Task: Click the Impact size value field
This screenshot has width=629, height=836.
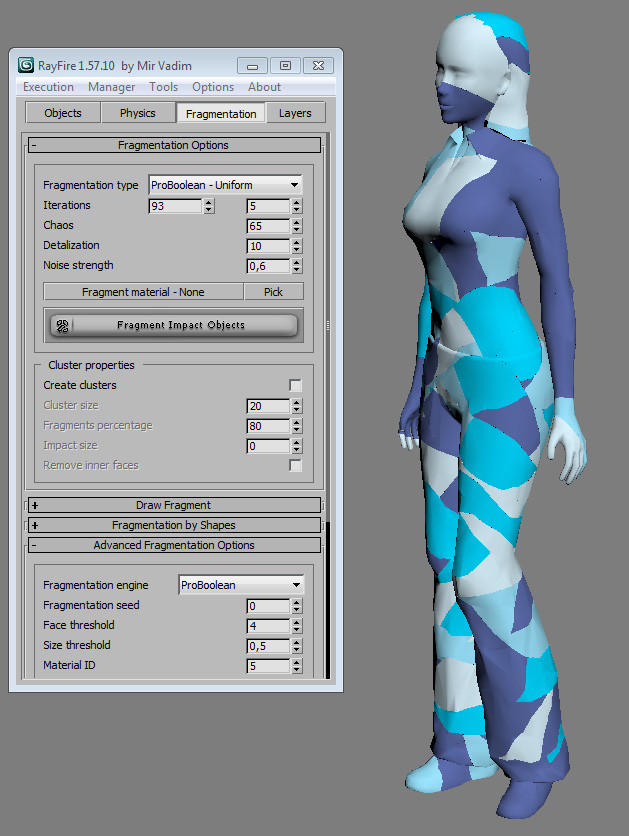Action: (x=268, y=446)
